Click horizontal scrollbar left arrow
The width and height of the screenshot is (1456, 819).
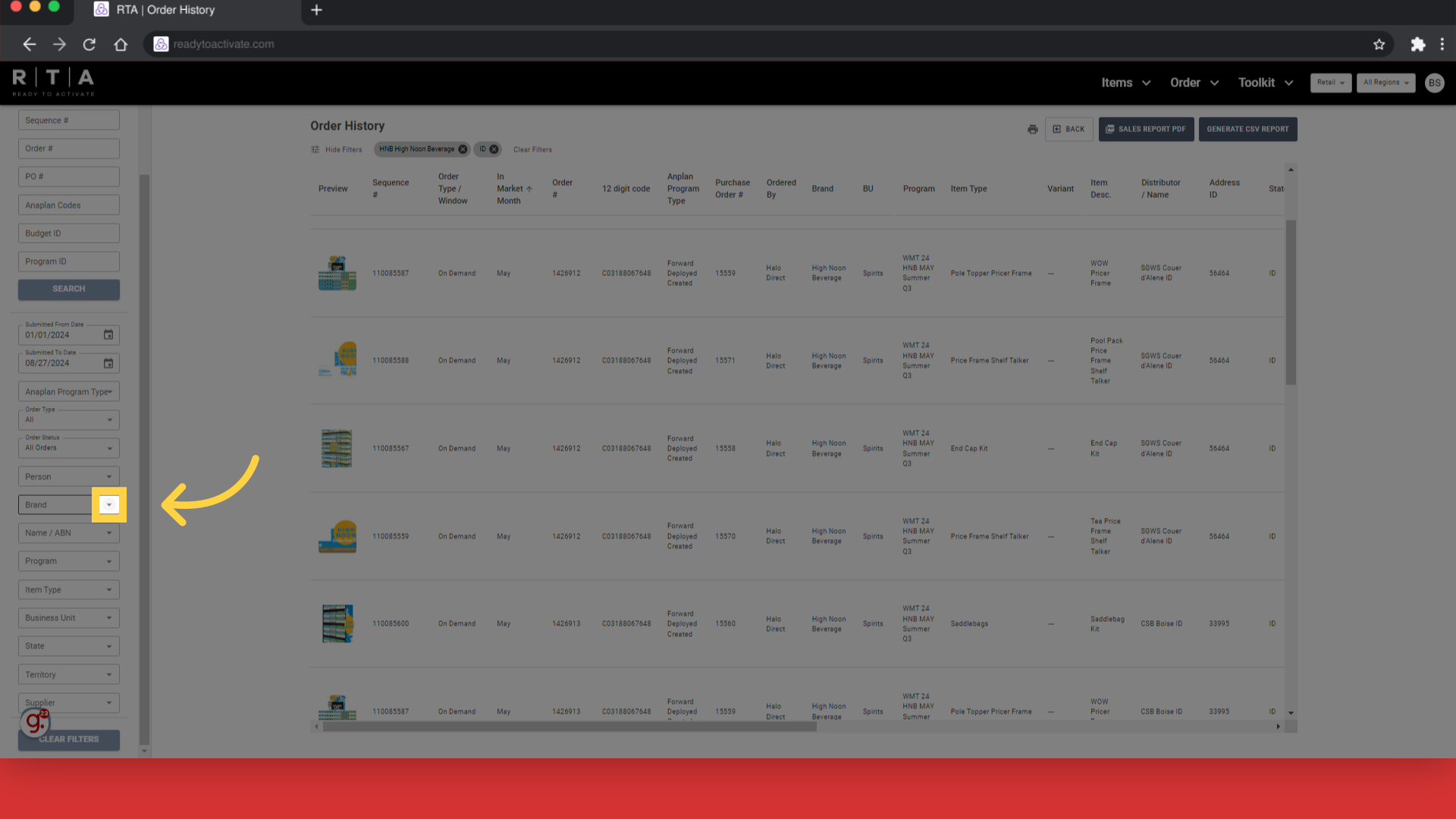pyautogui.click(x=316, y=726)
